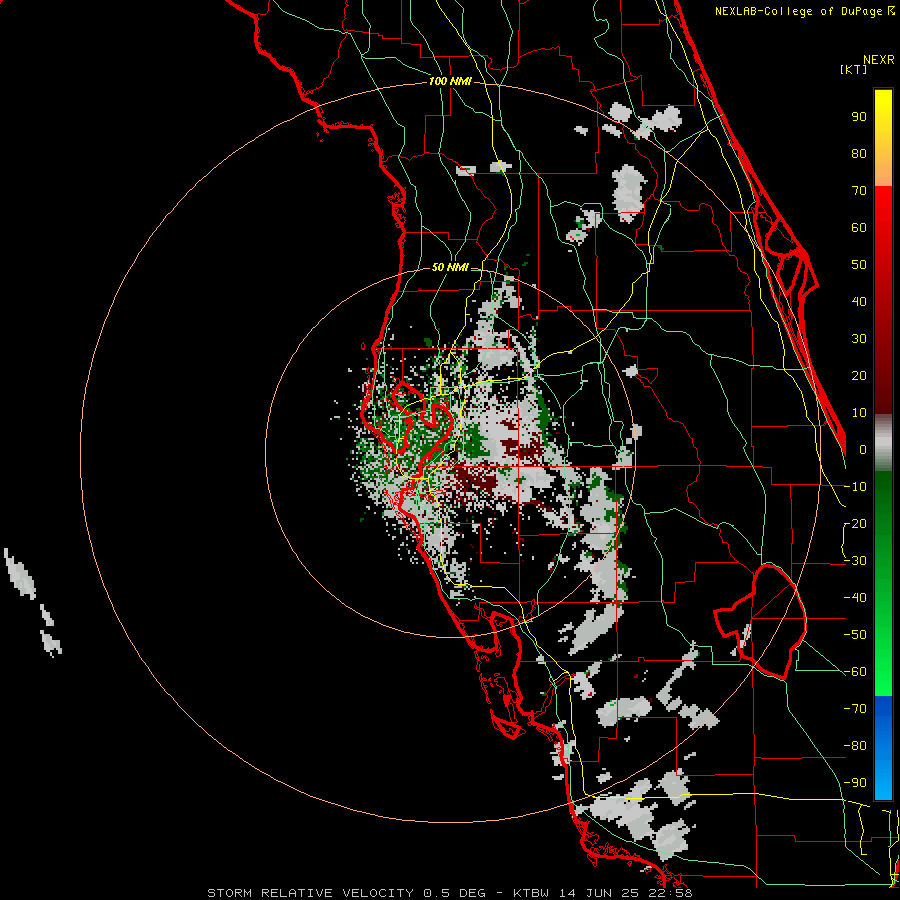
Task: Click the 0 knot scale label
Action: coord(863,450)
